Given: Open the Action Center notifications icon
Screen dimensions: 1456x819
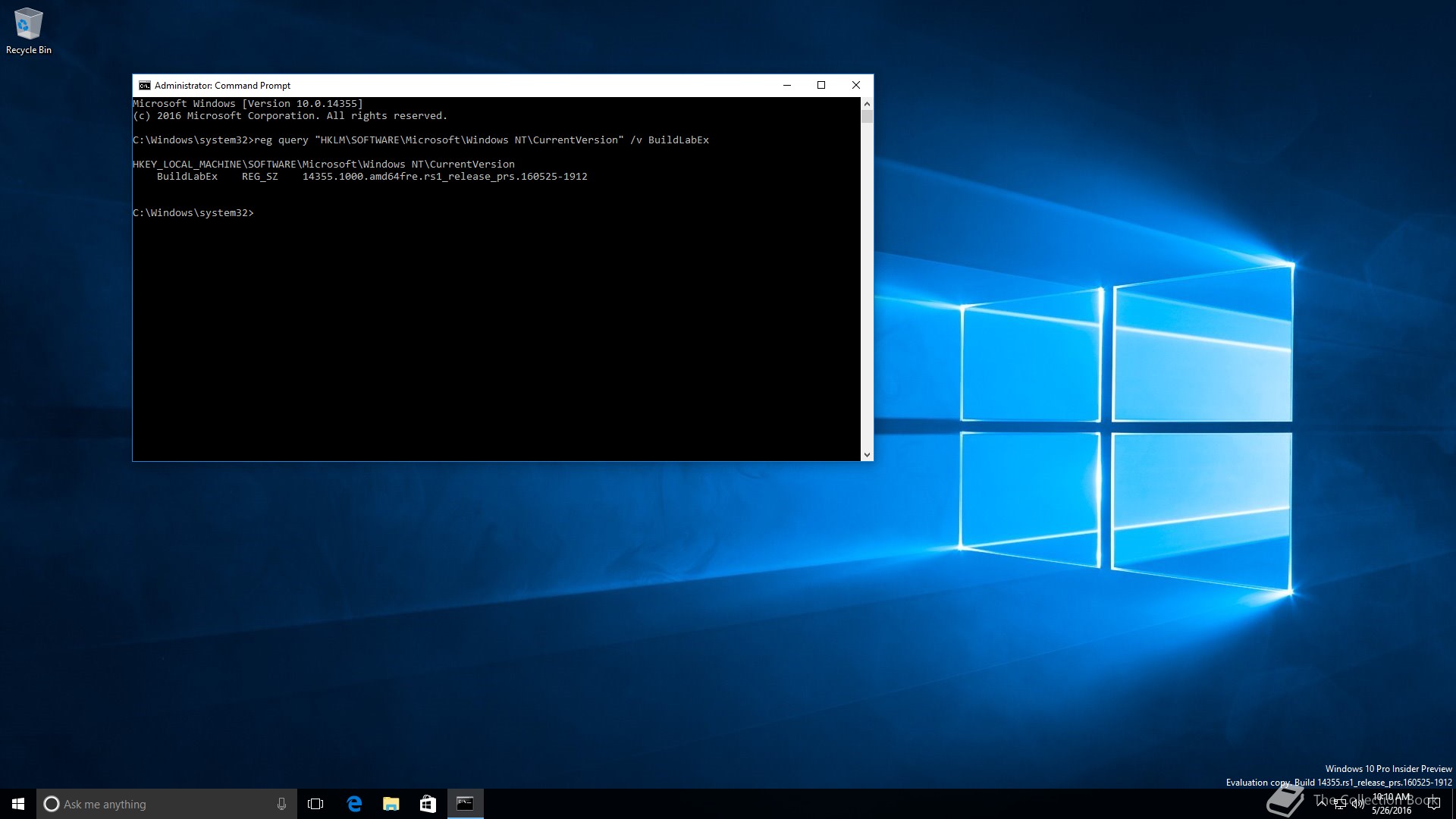Looking at the screenshot, I should click(x=1433, y=804).
